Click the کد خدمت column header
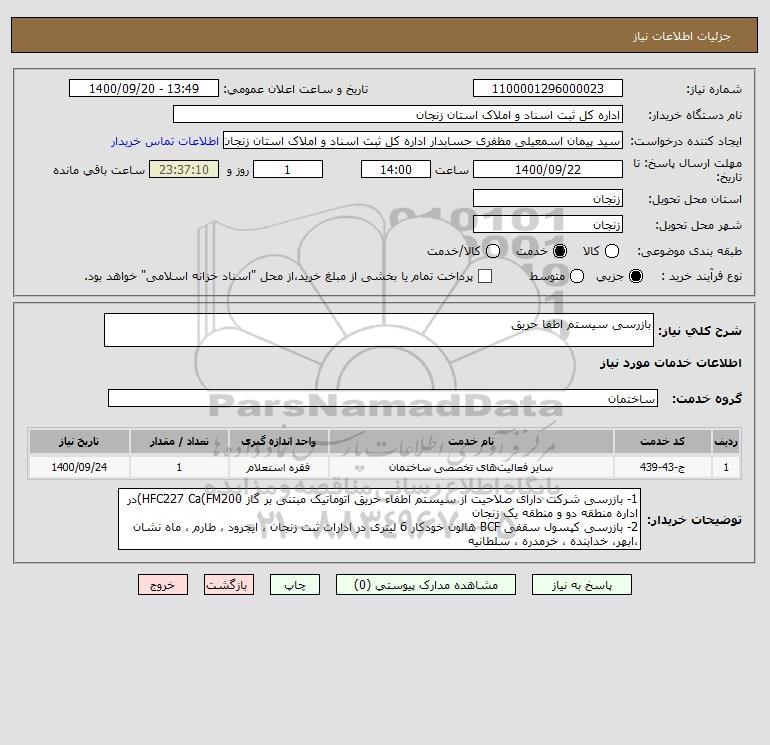Image resolution: width=770 pixels, height=745 pixels. point(662,441)
